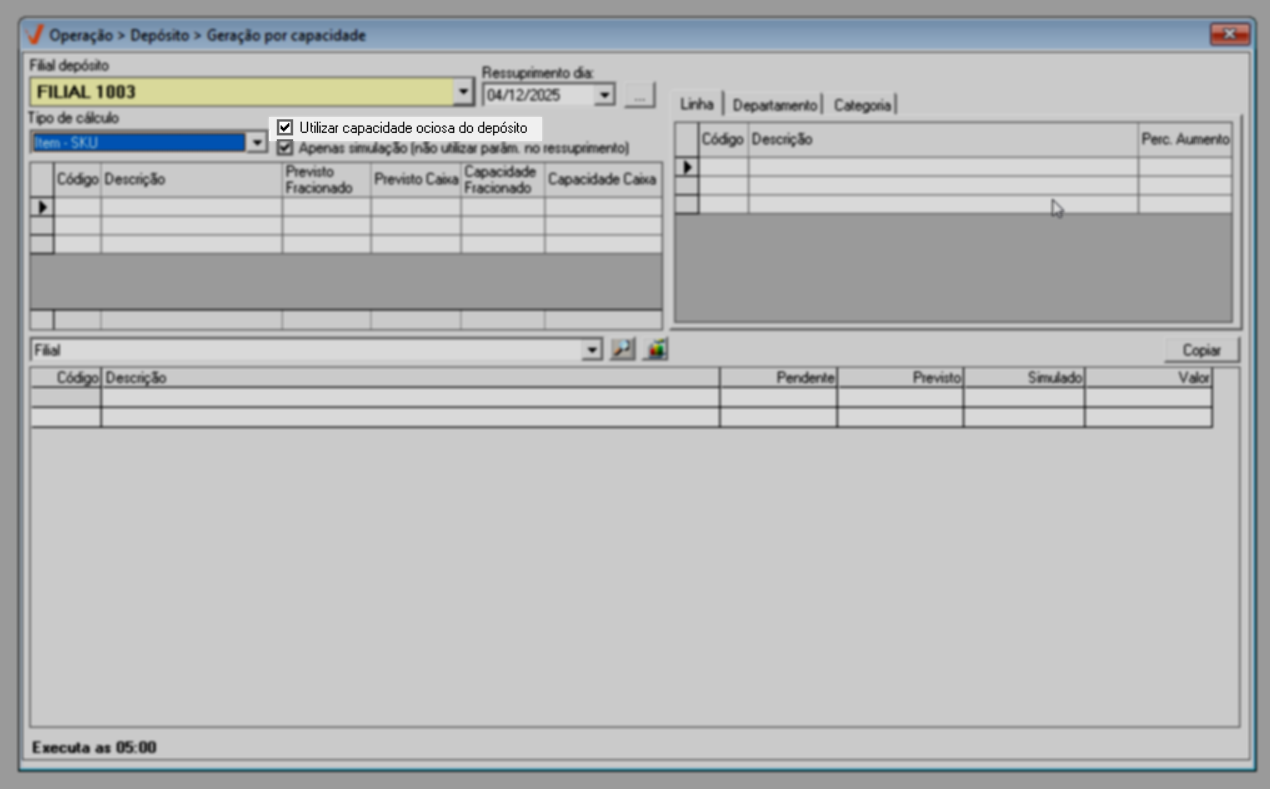Select the row indicator arrow in item grid
This screenshot has width=1270, height=789.
42,207
